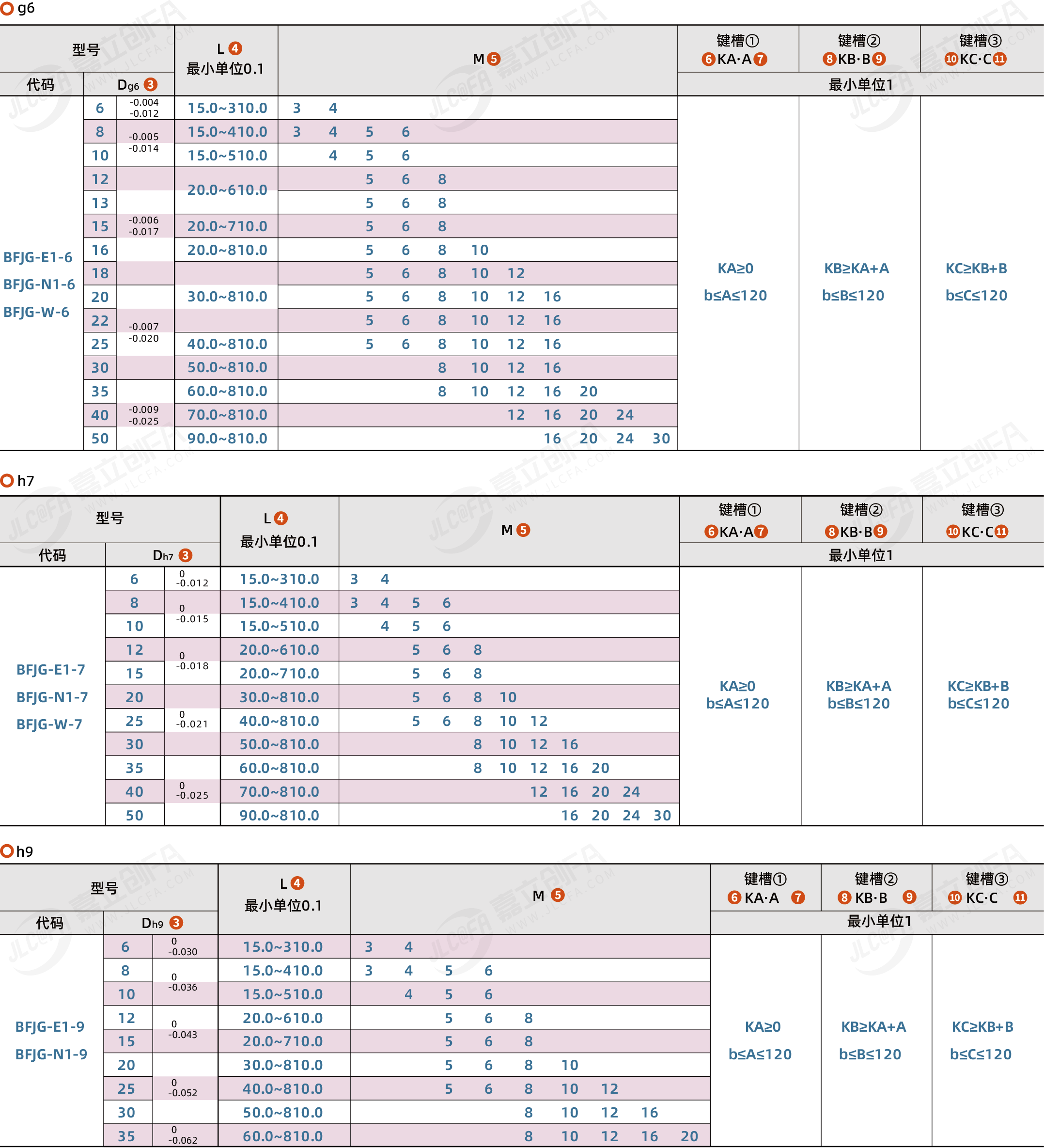Image resolution: width=1044 pixels, height=1148 pixels.
Task: Click the 键槽② header in g6 table
Action: [x=859, y=40]
